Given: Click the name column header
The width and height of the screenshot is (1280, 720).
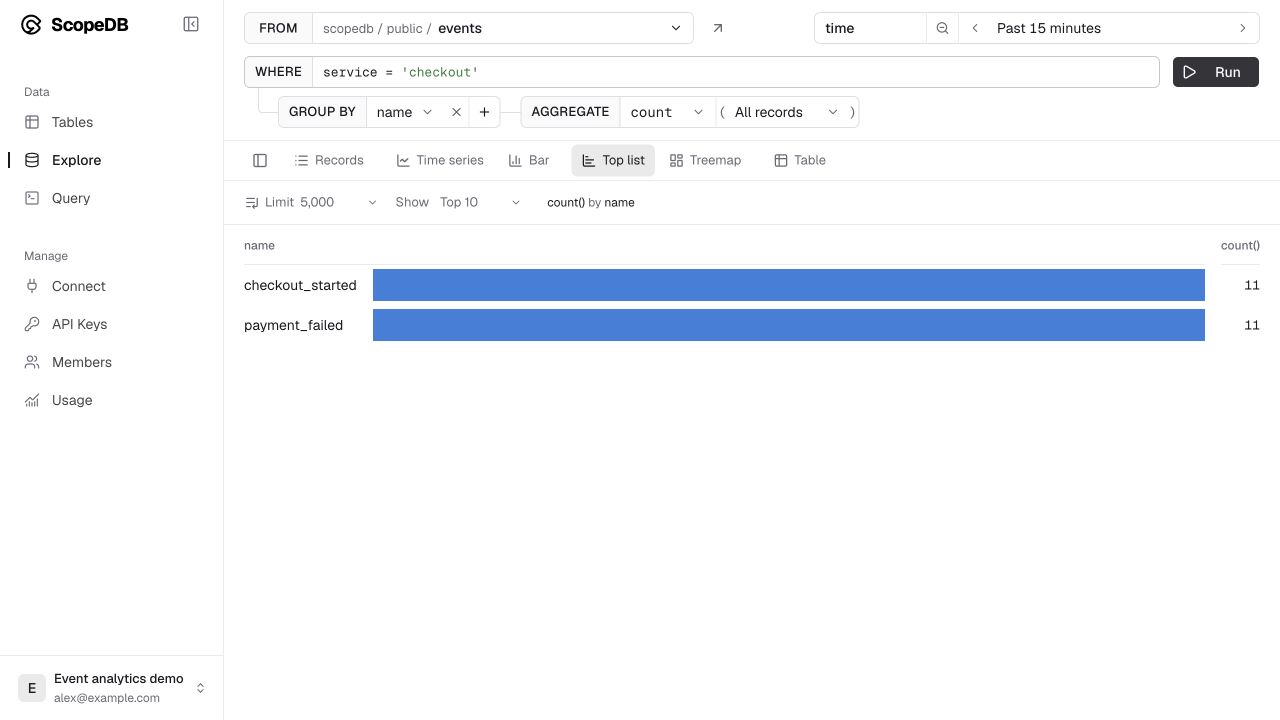Looking at the screenshot, I should pos(259,245).
